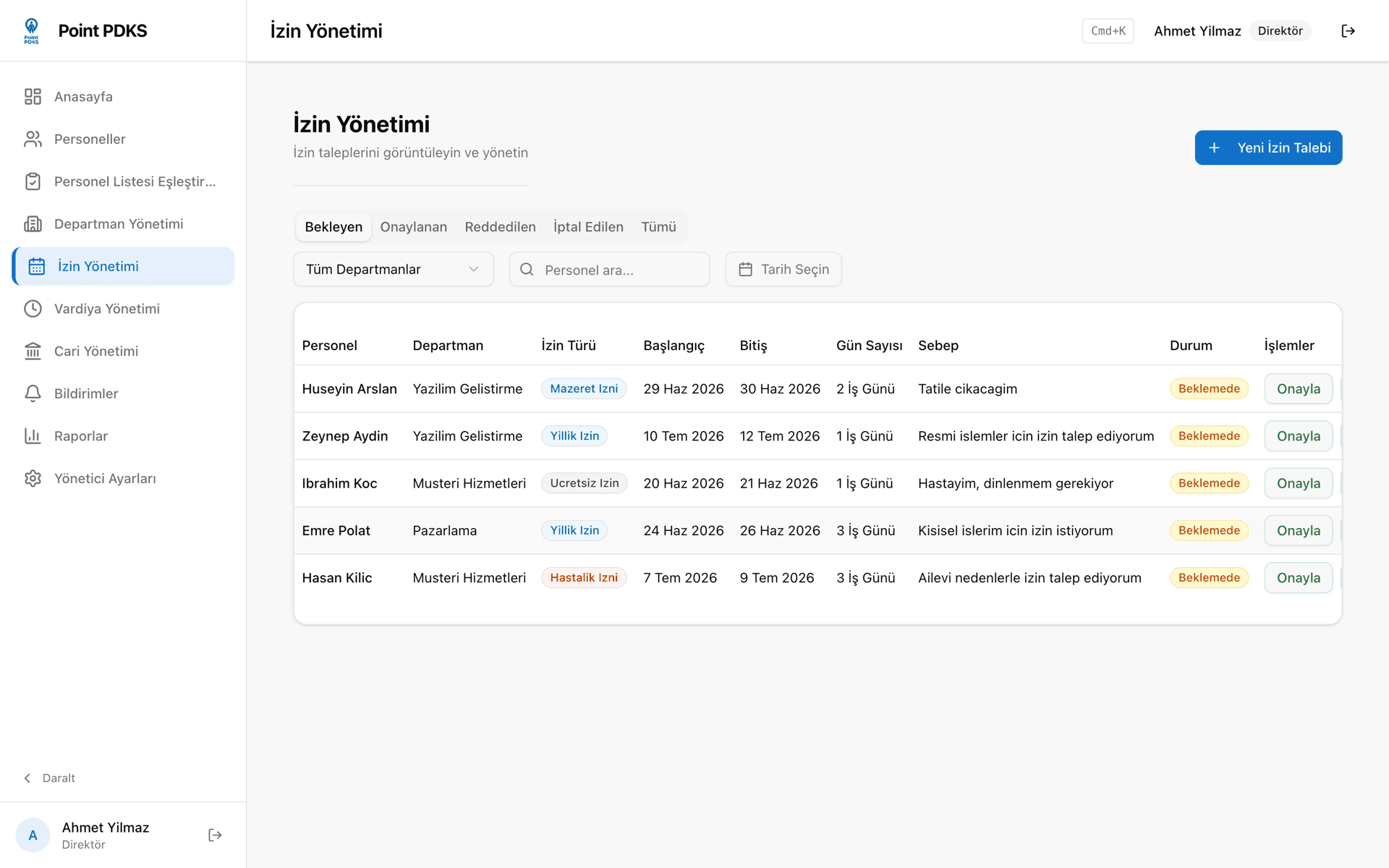Approve Ibrahim Koc's leave with Onayla
Screen dimensions: 1389x868
pyautogui.click(x=1299, y=483)
